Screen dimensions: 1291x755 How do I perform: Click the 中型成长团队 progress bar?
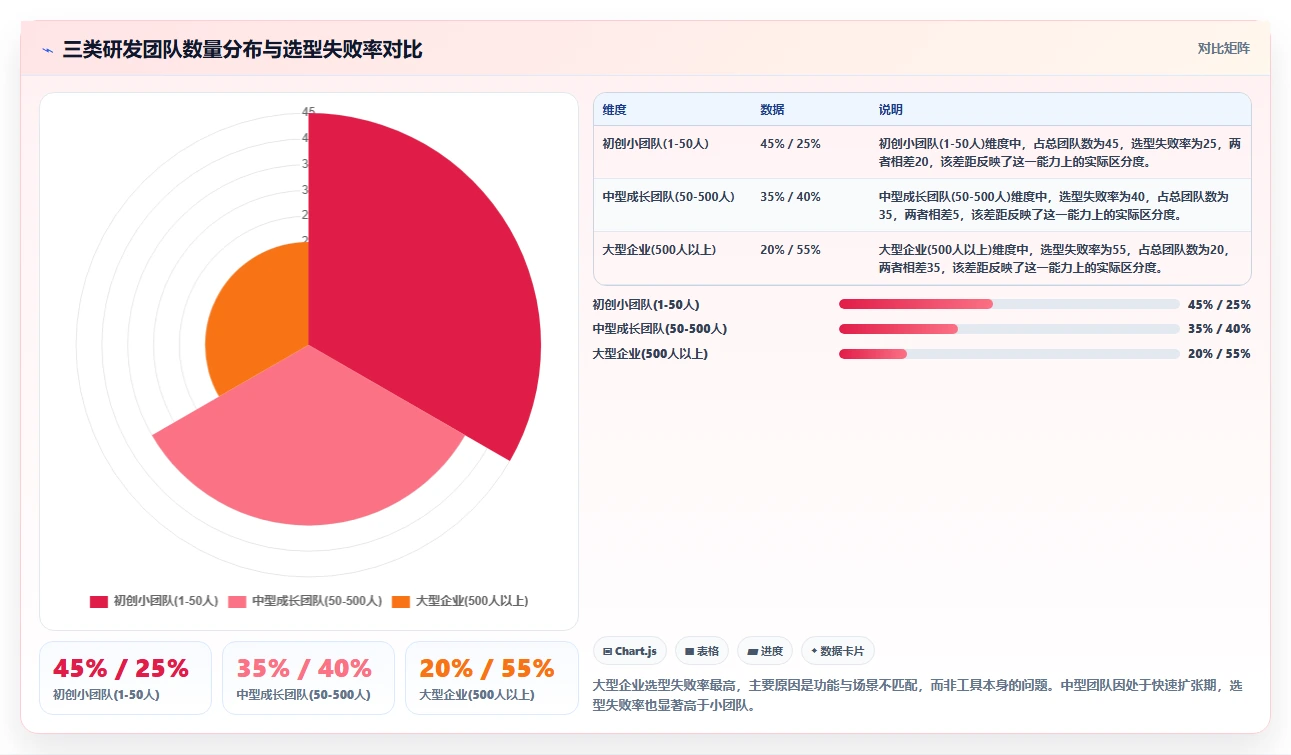point(1009,329)
